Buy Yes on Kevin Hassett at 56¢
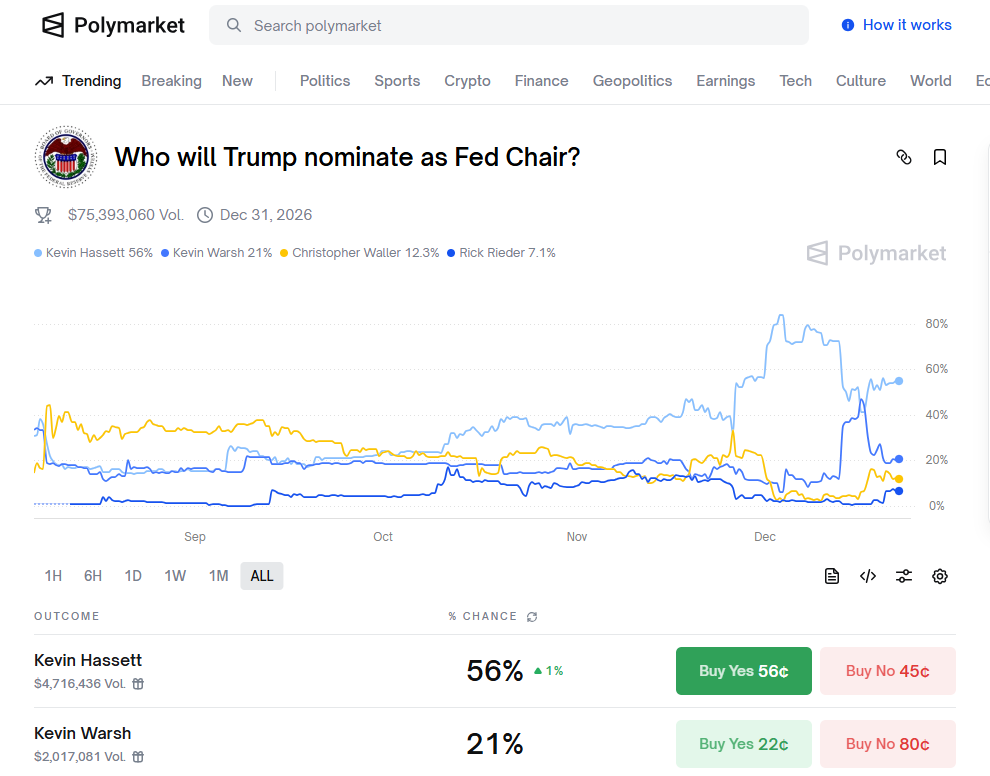The height and width of the screenshot is (776, 990). tap(743, 671)
